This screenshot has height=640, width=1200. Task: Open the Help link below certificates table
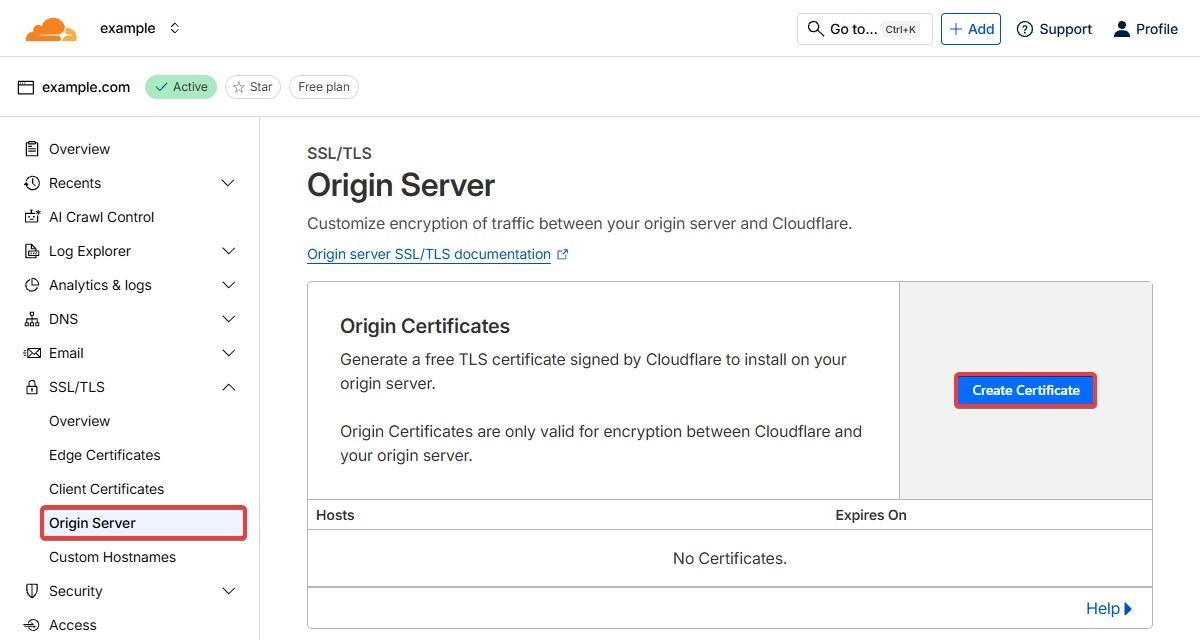1109,608
